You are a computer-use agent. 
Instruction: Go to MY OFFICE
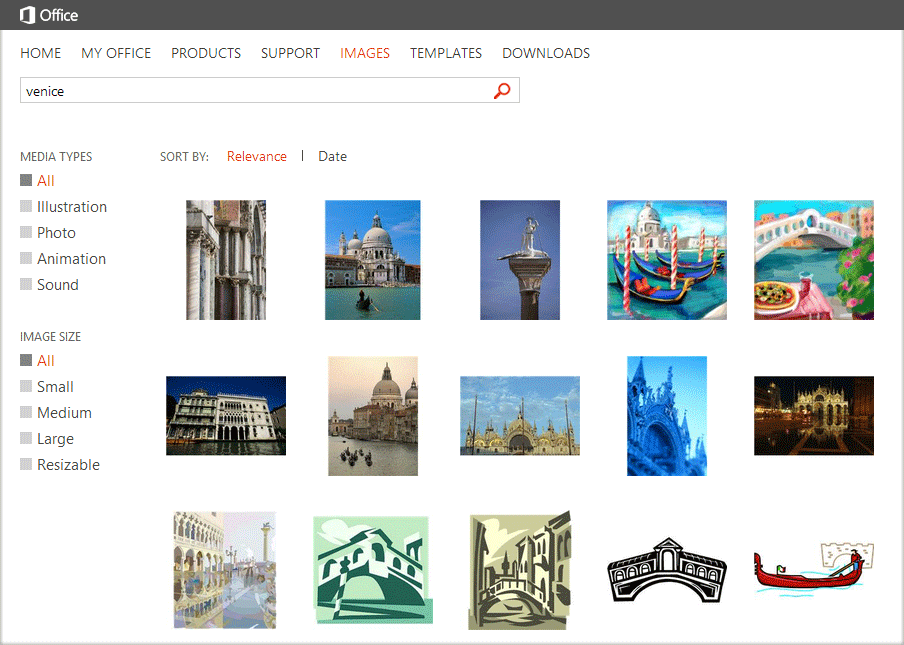115,53
